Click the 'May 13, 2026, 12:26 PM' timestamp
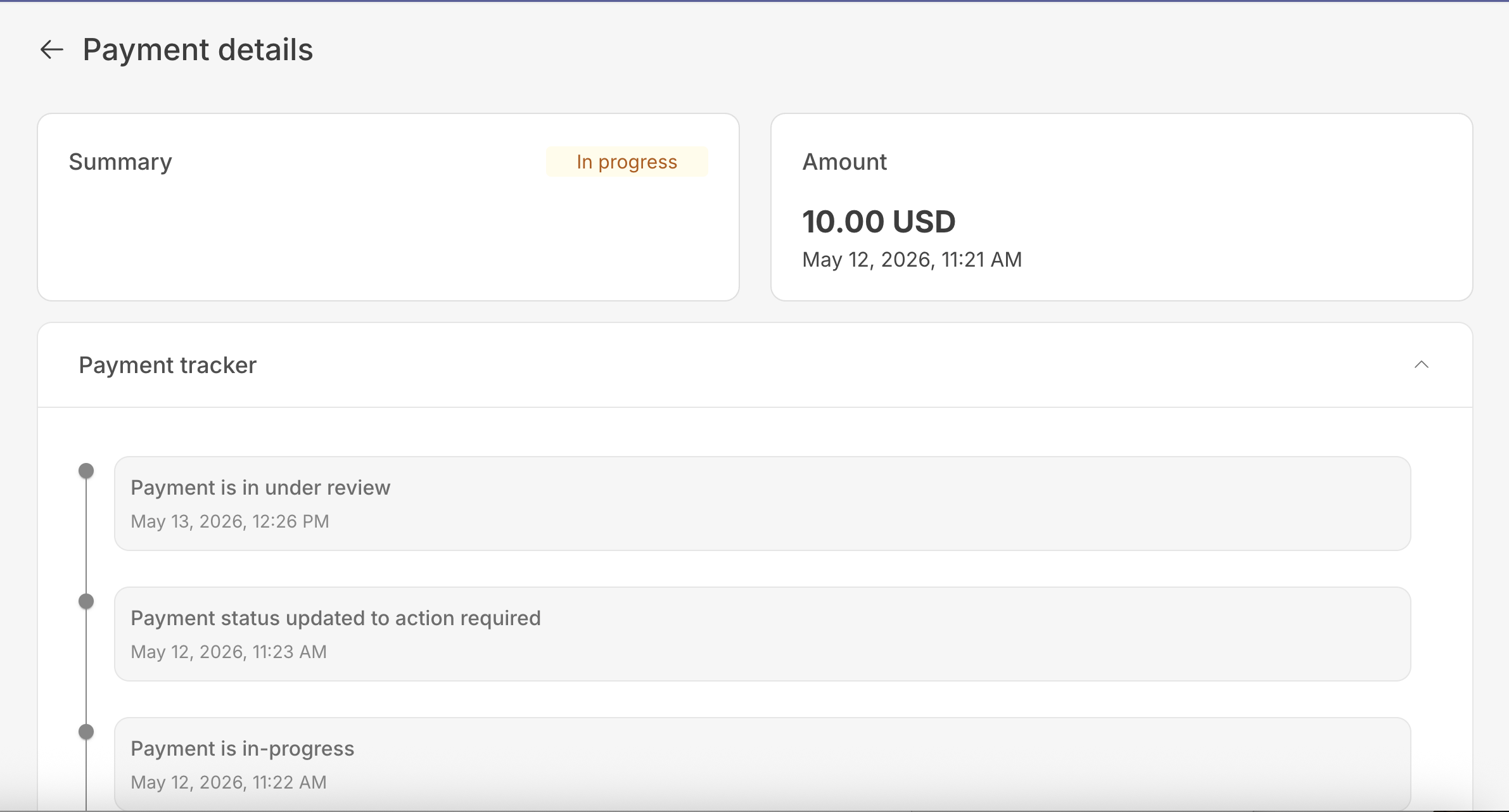Screen dimensions: 1509x812 tap(229, 521)
